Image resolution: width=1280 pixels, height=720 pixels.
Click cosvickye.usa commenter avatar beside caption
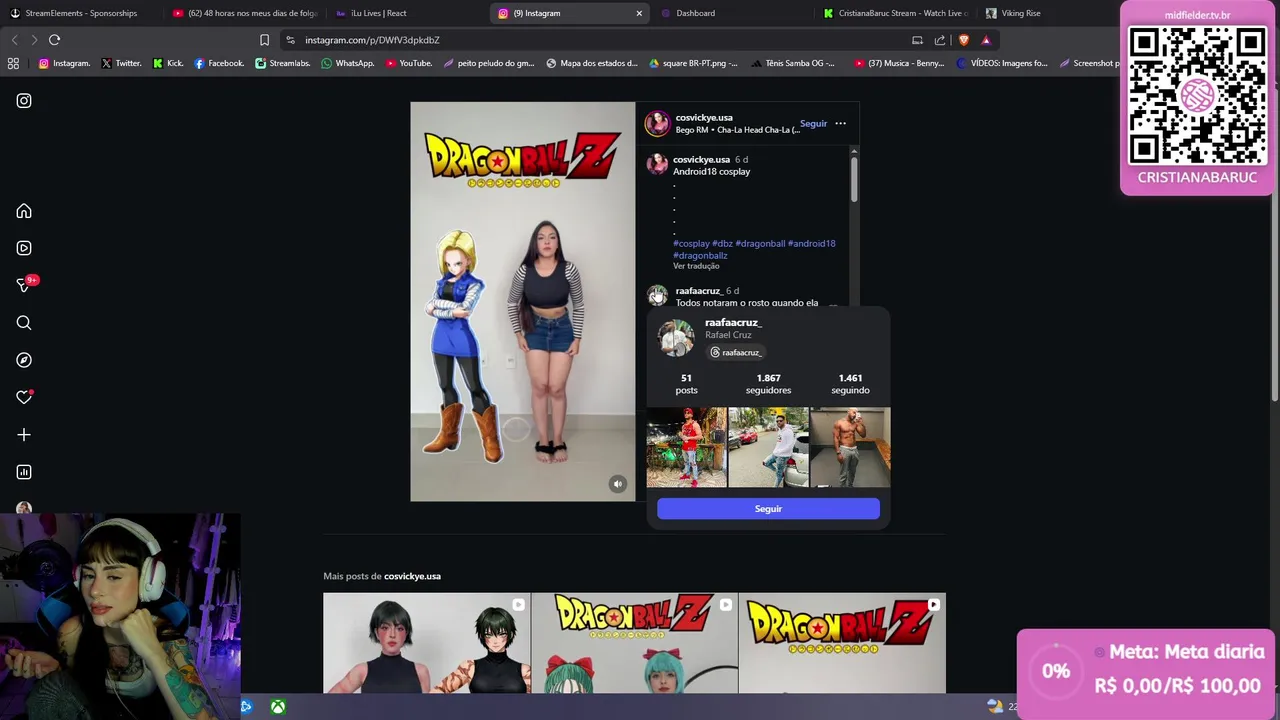click(x=657, y=164)
